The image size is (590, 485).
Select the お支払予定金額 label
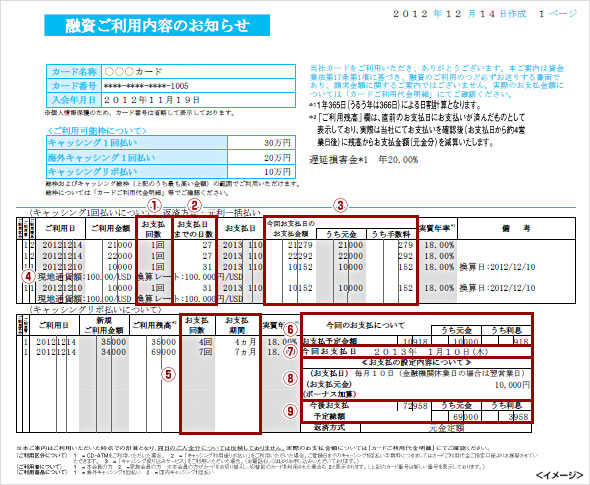coord(330,341)
